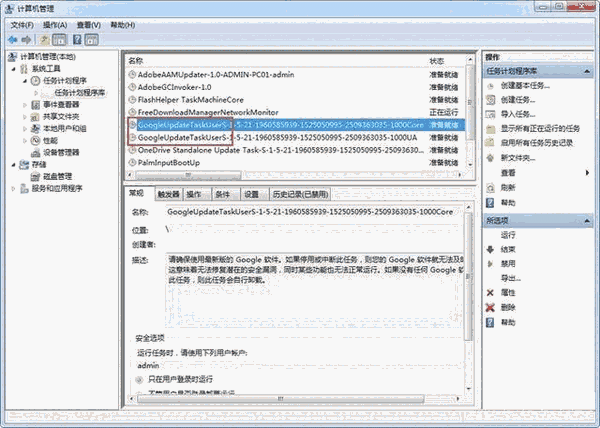
Task: Click the red X icon beside 删除
Action: coord(490,307)
